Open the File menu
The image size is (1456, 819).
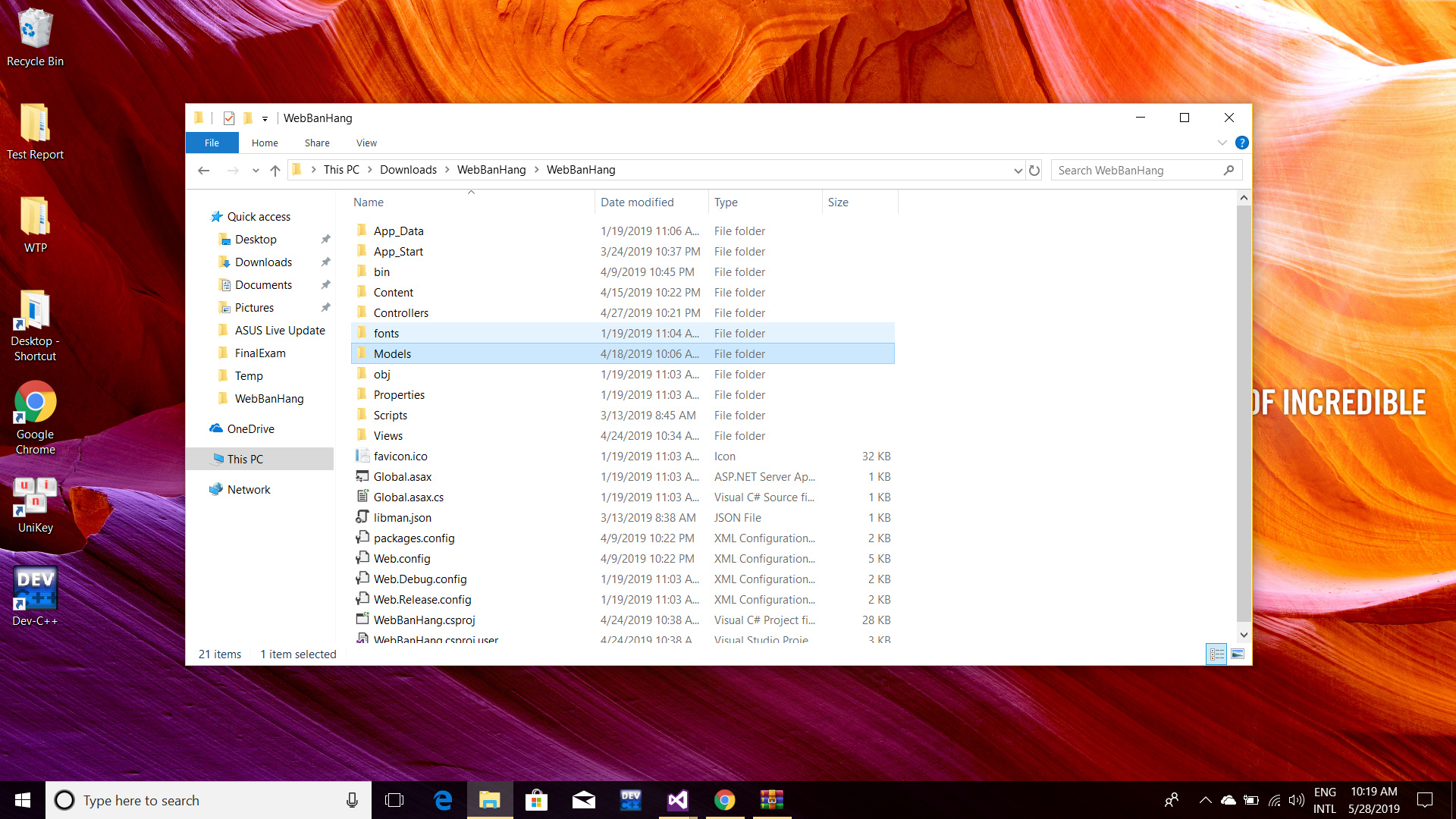tap(212, 143)
